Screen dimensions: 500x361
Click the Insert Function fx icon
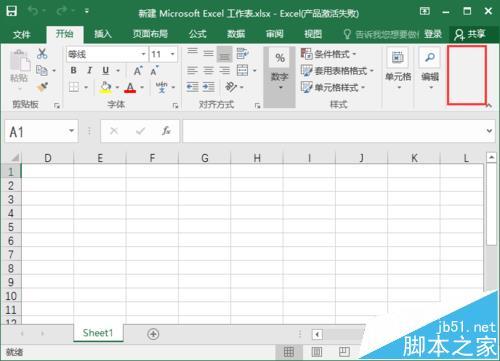tap(166, 131)
